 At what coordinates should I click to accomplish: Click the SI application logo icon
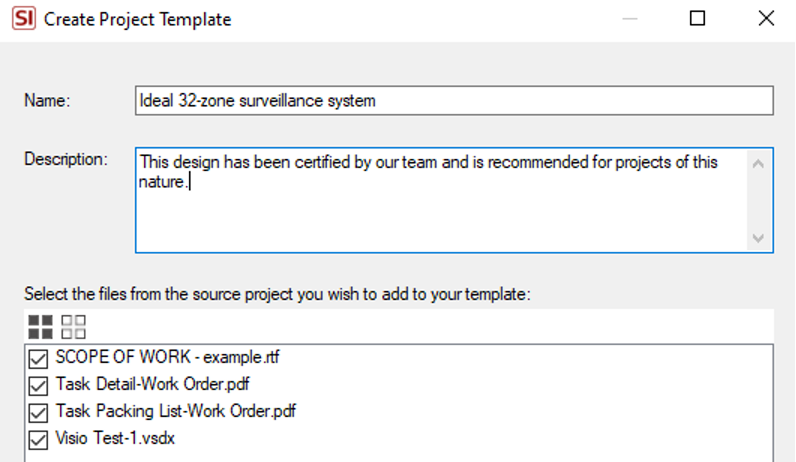pyautogui.click(x=24, y=18)
